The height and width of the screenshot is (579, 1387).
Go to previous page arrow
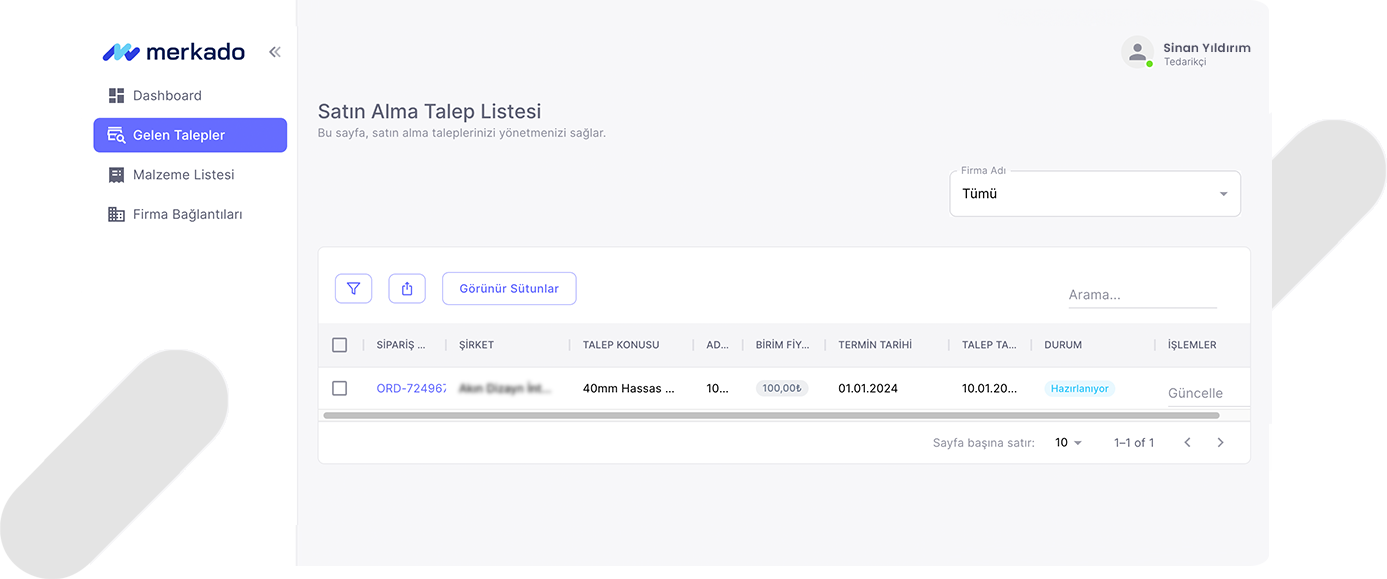coord(1187,442)
